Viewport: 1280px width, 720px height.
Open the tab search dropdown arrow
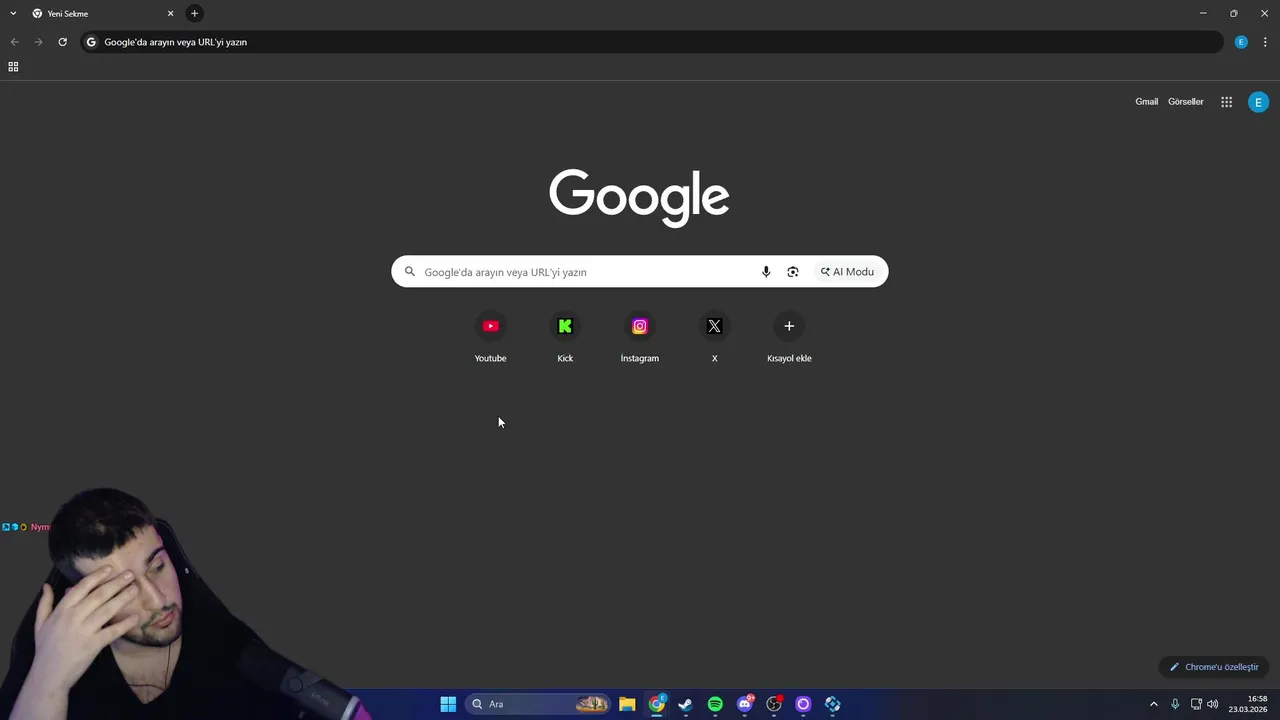coord(13,13)
